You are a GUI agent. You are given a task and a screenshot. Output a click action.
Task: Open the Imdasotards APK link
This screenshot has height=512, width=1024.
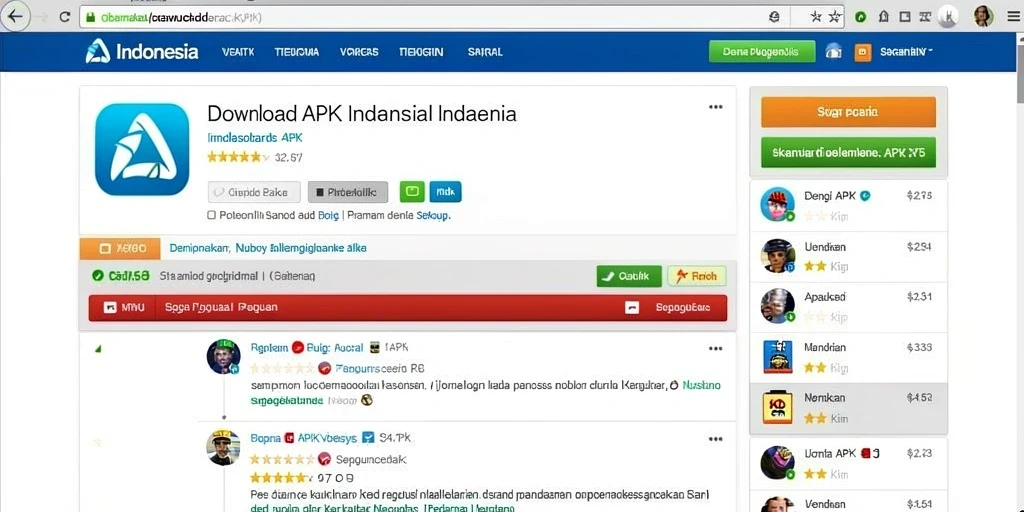tap(255, 138)
